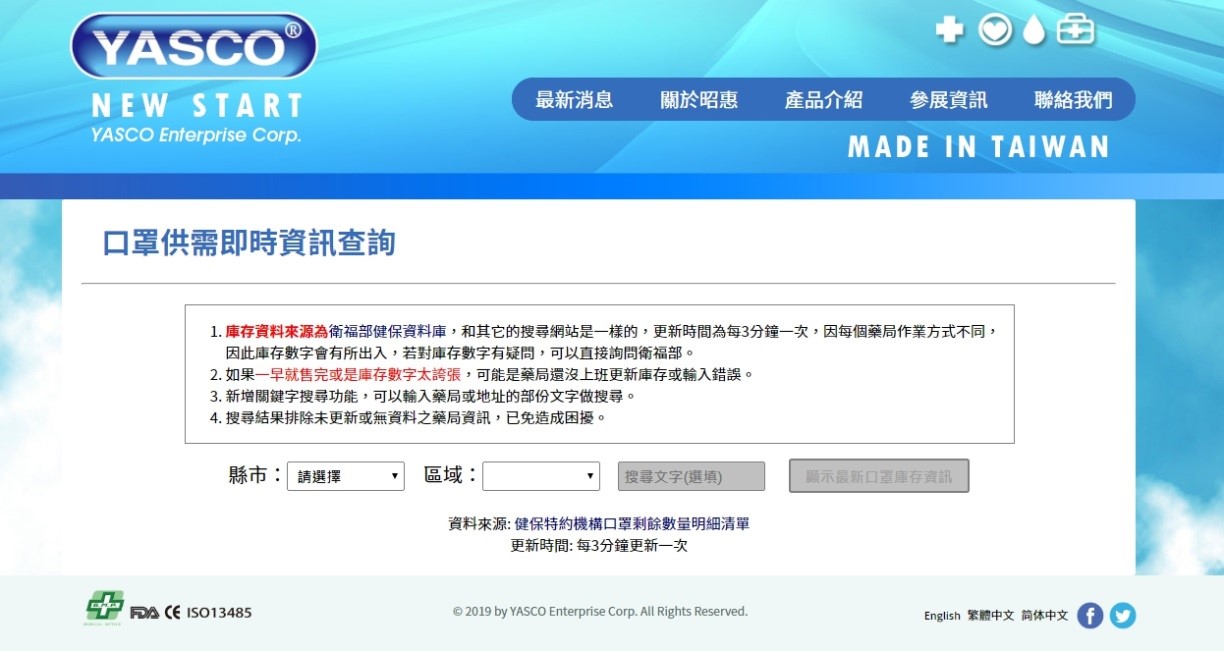
Task: Open the Facebook page icon
Action: [x=1090, y=615]
